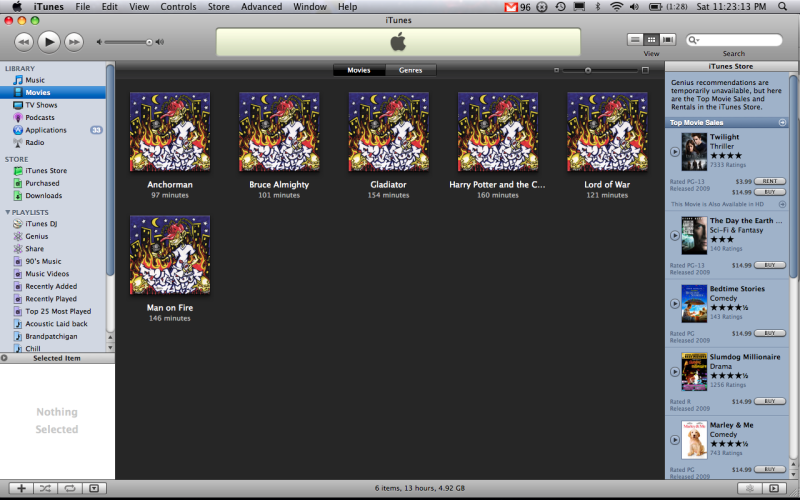800x500 pixels.
Task: Switch to list view
Action: (635, 39)
